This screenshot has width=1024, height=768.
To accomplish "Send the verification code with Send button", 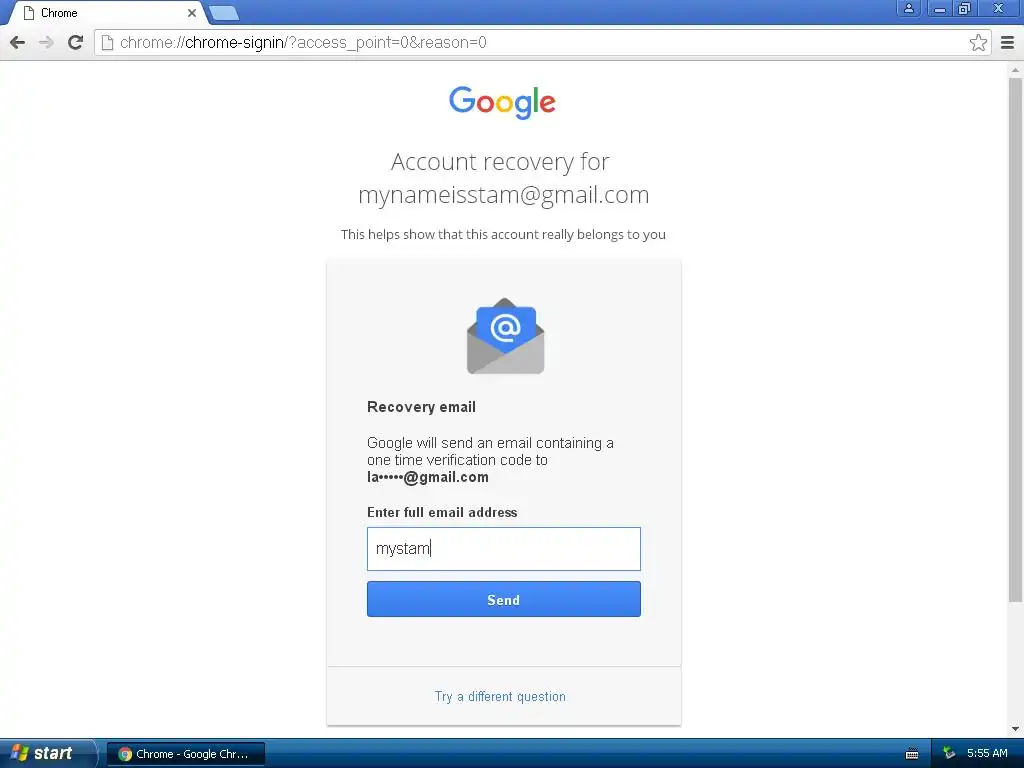I will pyautogui.click(x=504, y=600).
